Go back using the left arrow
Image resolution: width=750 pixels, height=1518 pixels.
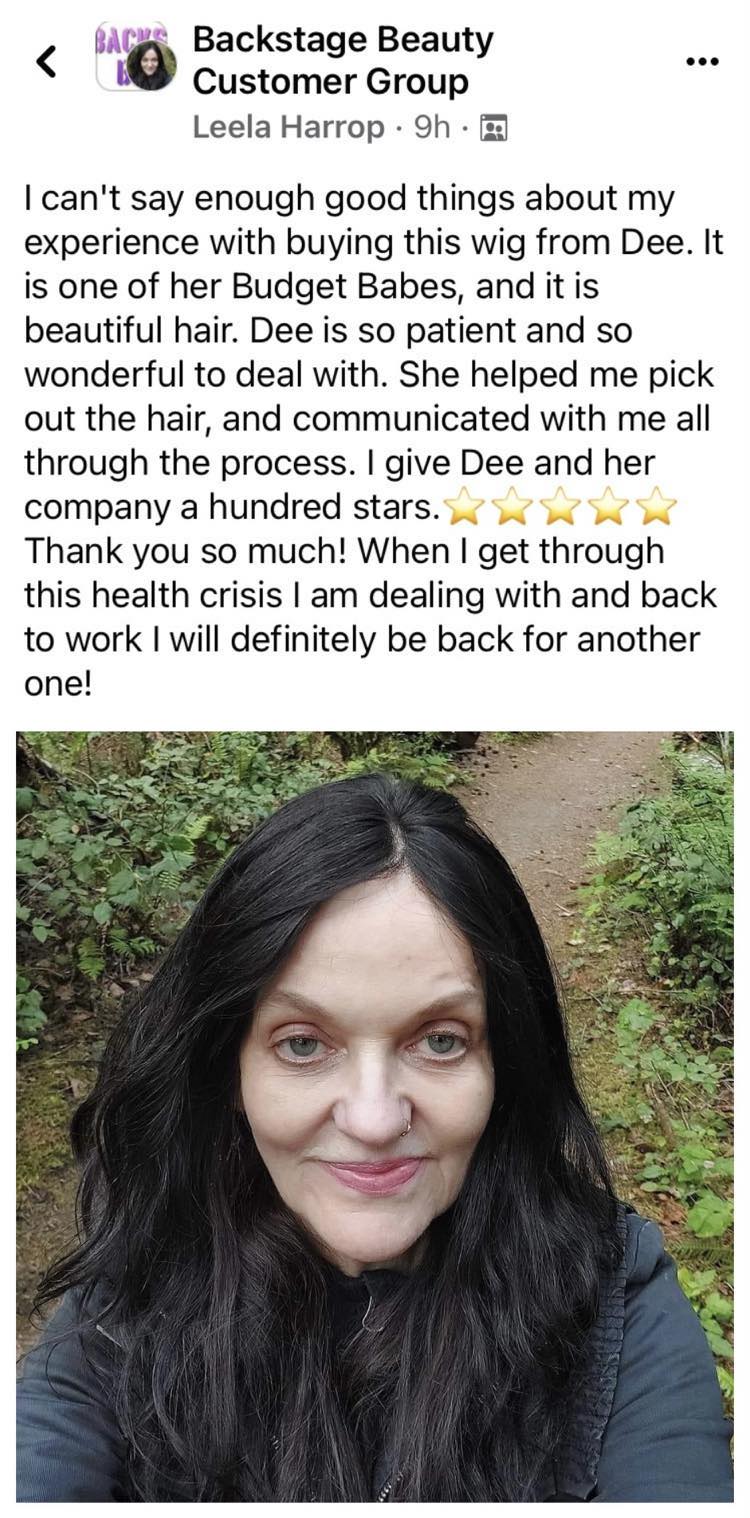[46, 62]
